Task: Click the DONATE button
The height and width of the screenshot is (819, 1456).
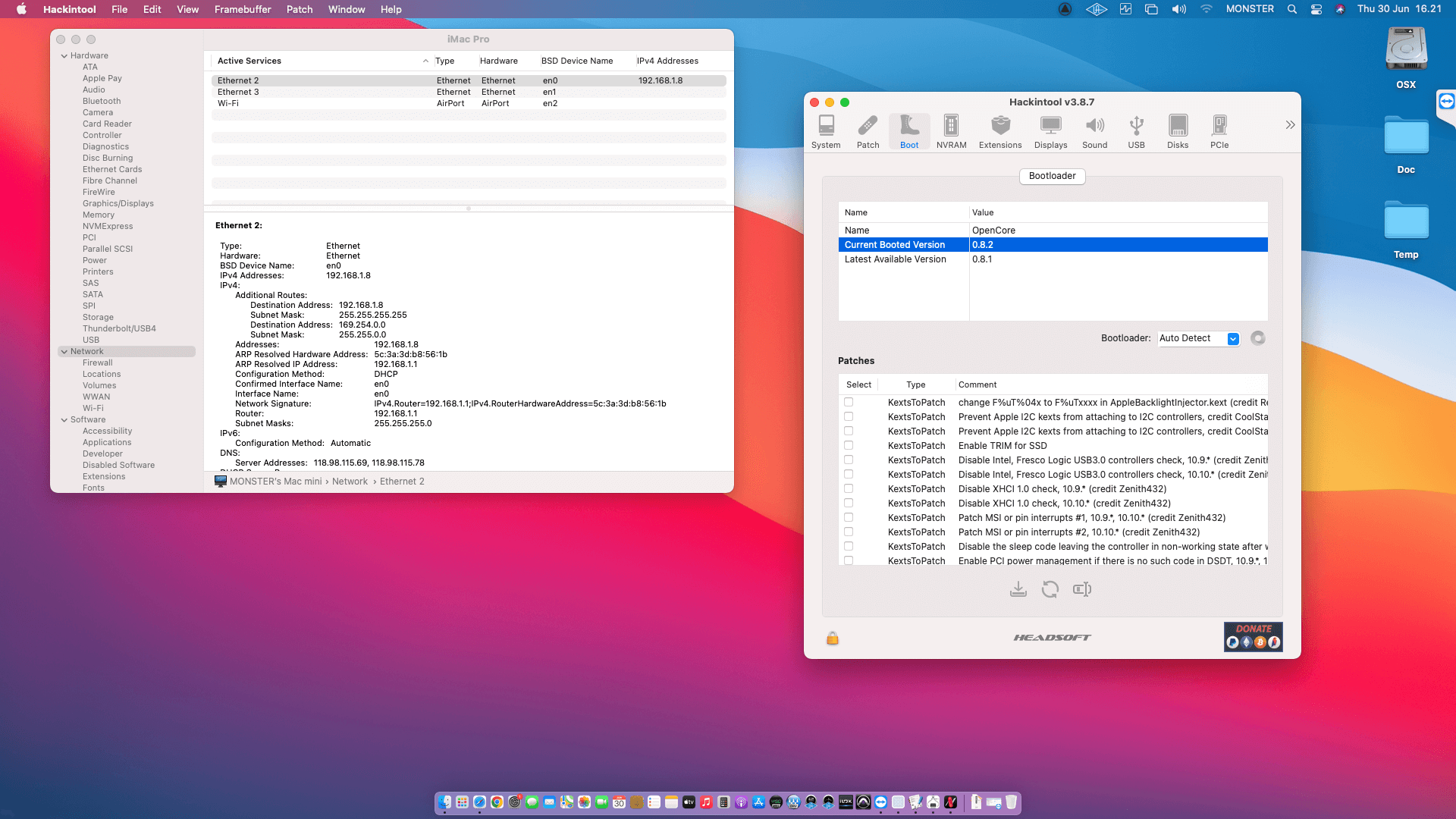Action: point(1253,637)
